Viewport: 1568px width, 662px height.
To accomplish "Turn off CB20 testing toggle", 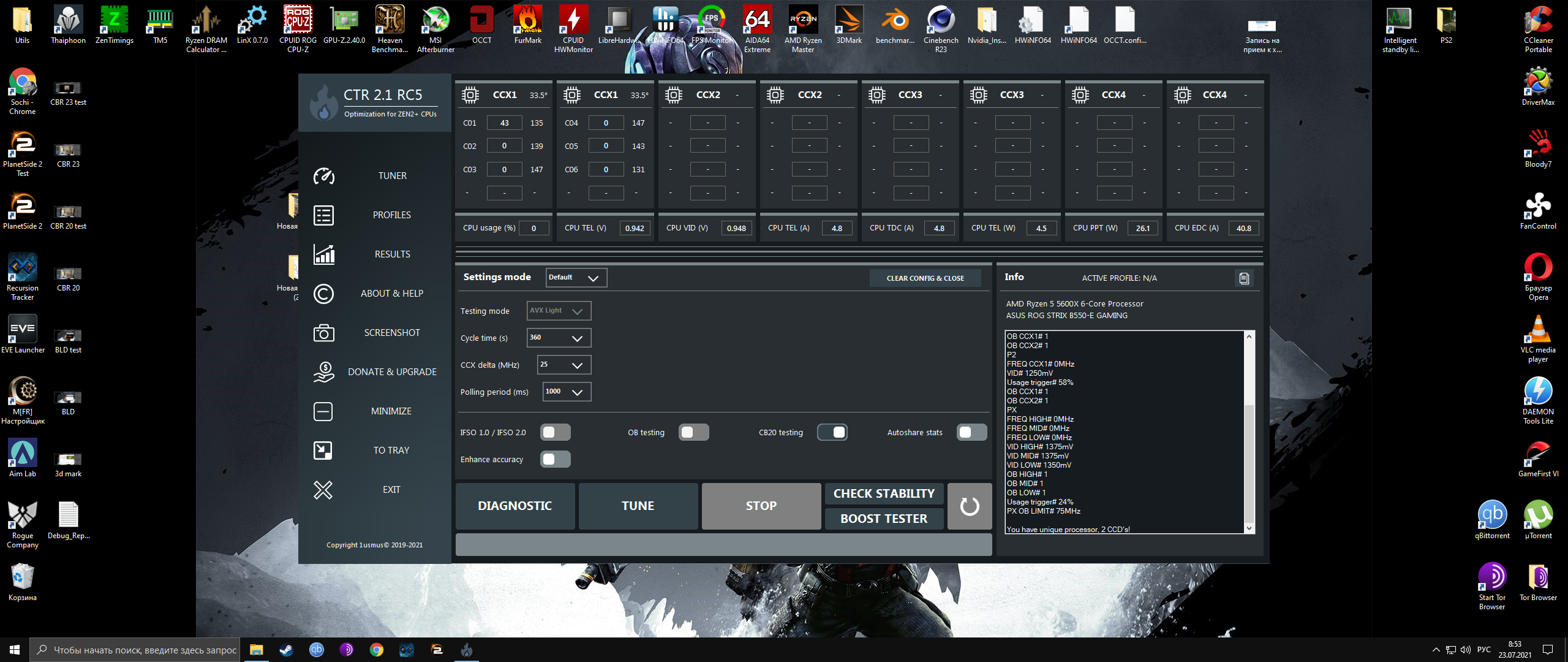I will point(832,433).
